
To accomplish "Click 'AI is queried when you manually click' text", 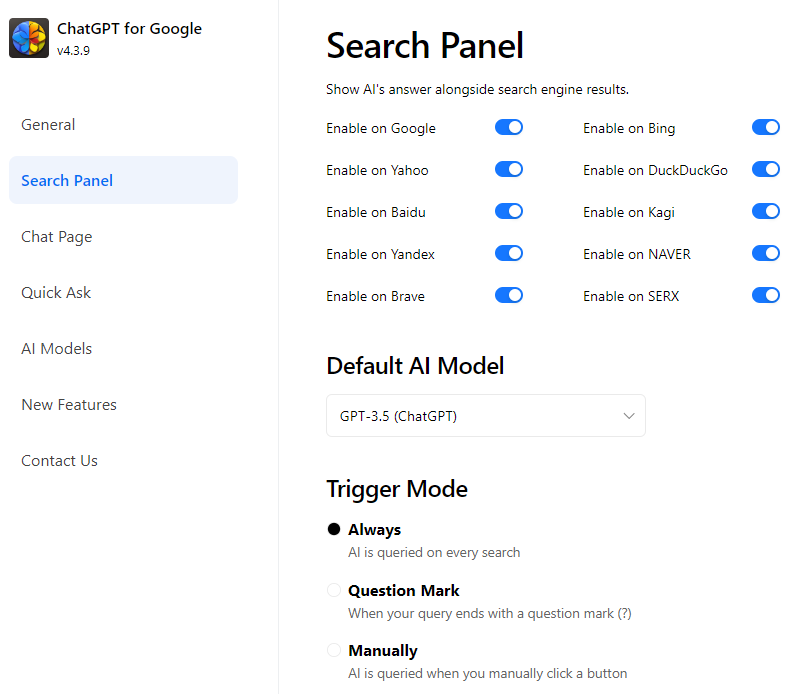I will tap(487, 674).
